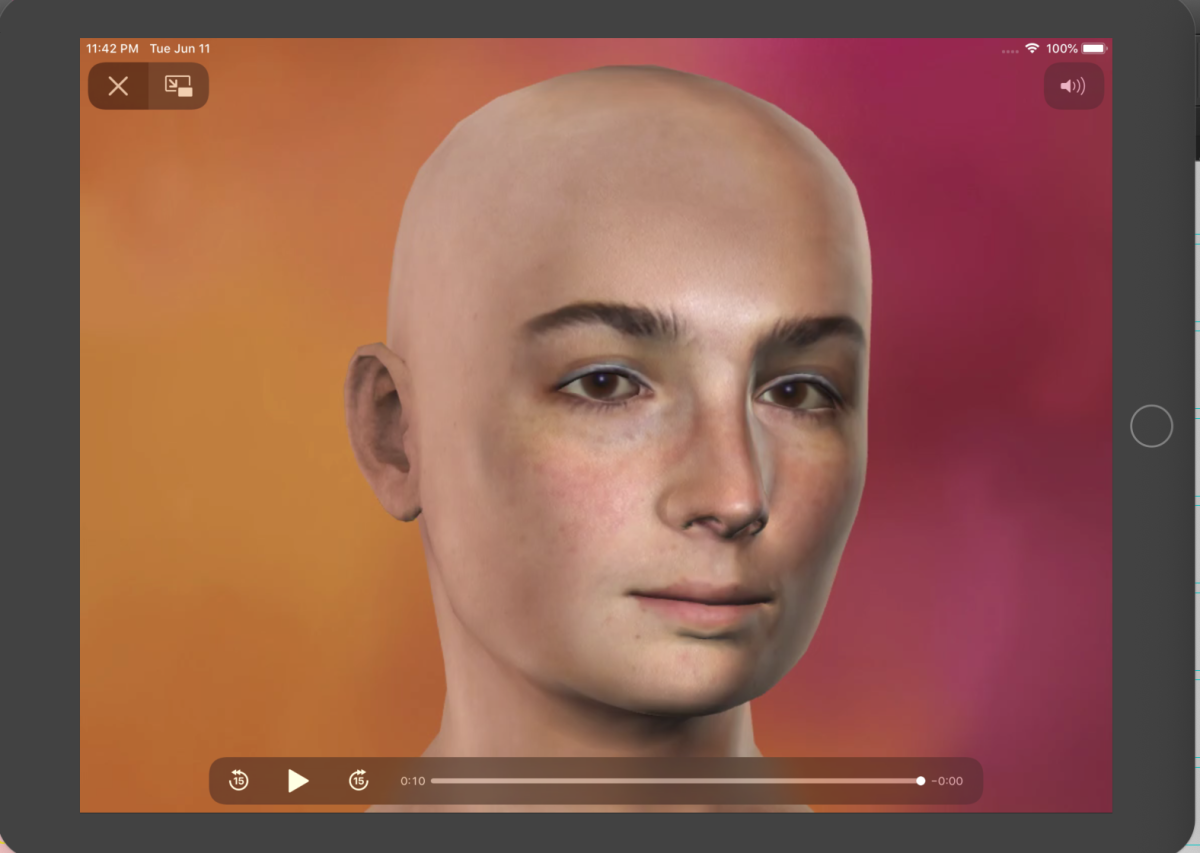
Task: Mute the video using the speaker icon
Action: coord(1073,86)
